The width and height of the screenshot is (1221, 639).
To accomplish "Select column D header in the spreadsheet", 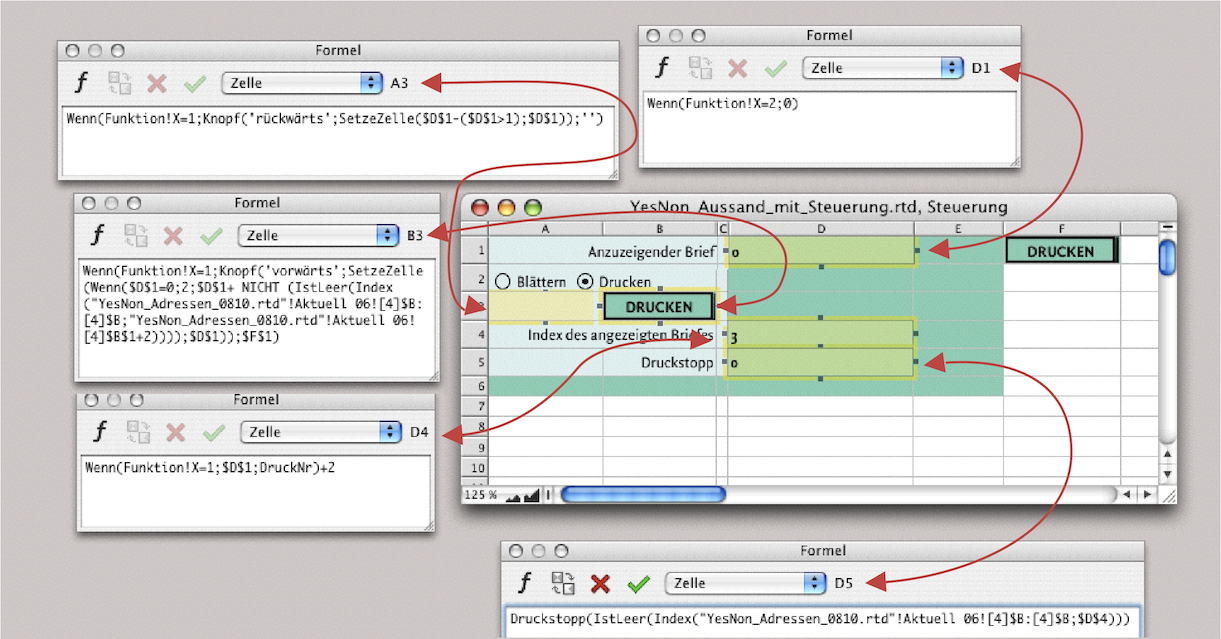I will point(820,229).
